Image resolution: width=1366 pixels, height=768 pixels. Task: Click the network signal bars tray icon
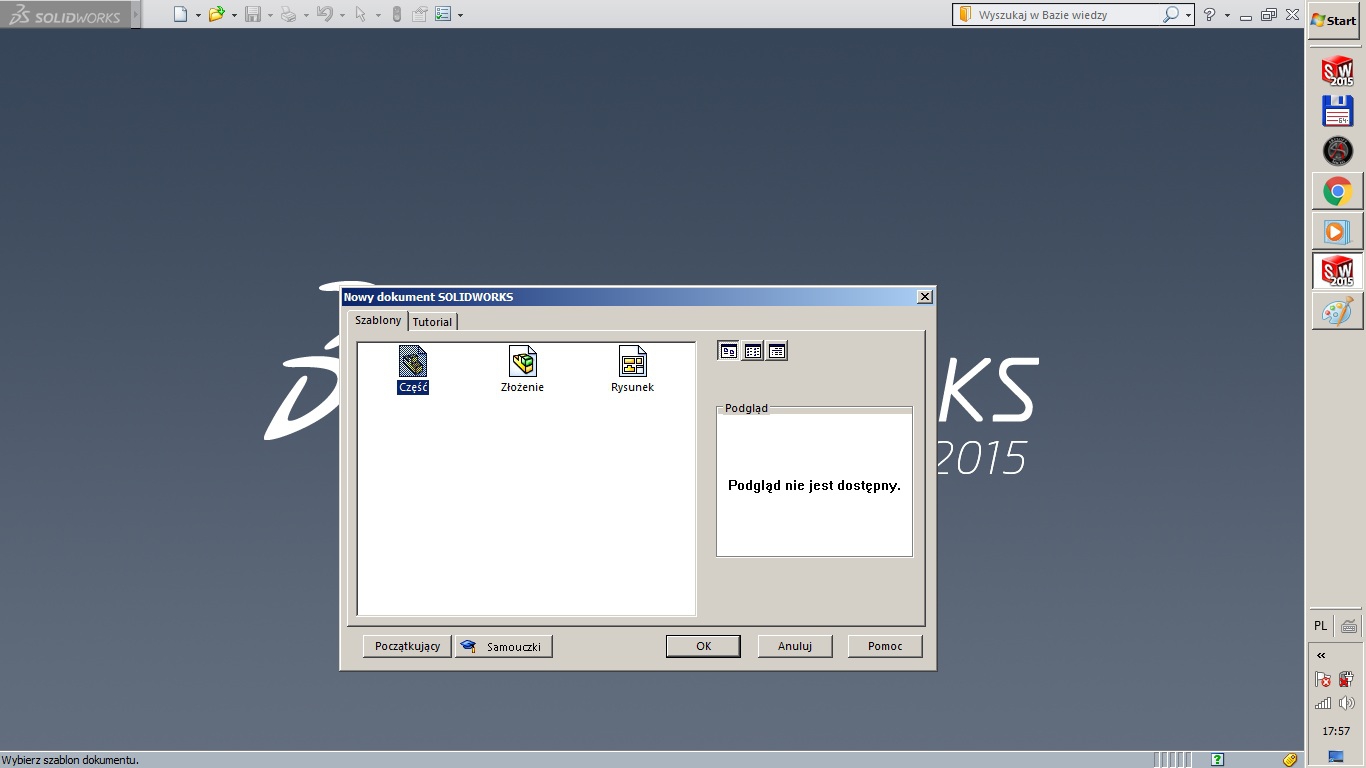[x=1323, y=703]
